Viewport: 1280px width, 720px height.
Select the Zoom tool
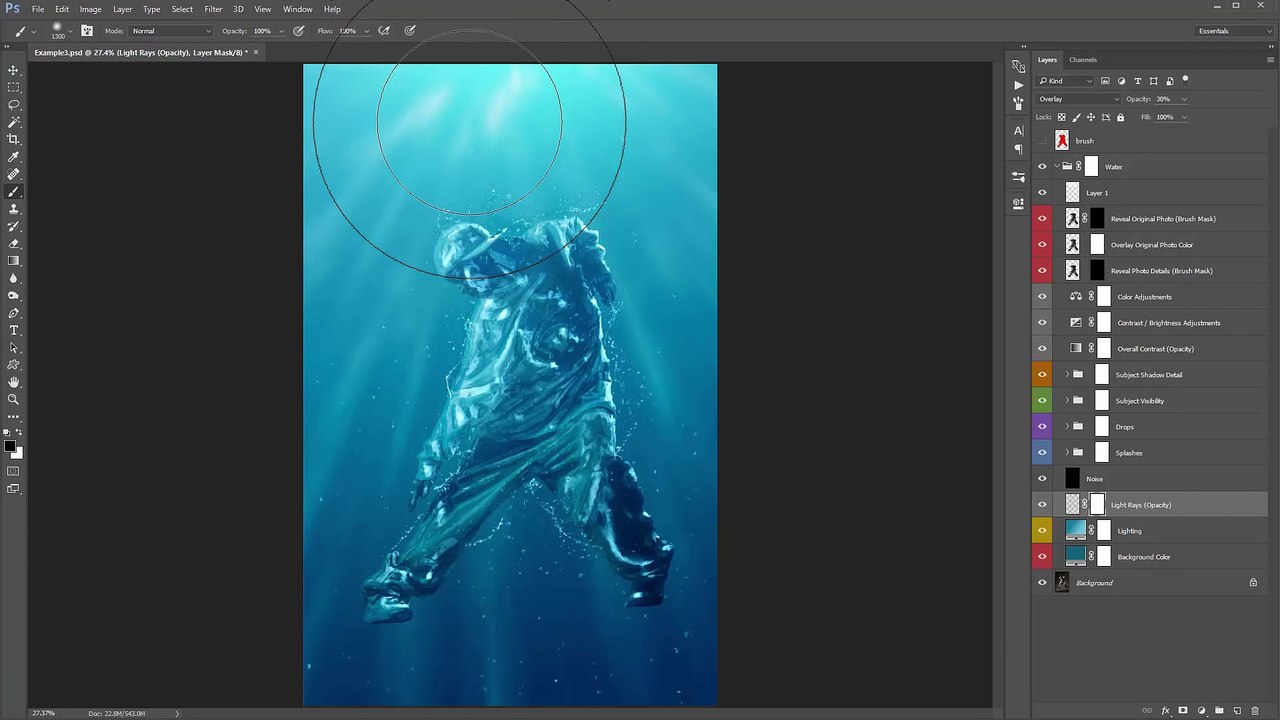click(x=14, y=399)
